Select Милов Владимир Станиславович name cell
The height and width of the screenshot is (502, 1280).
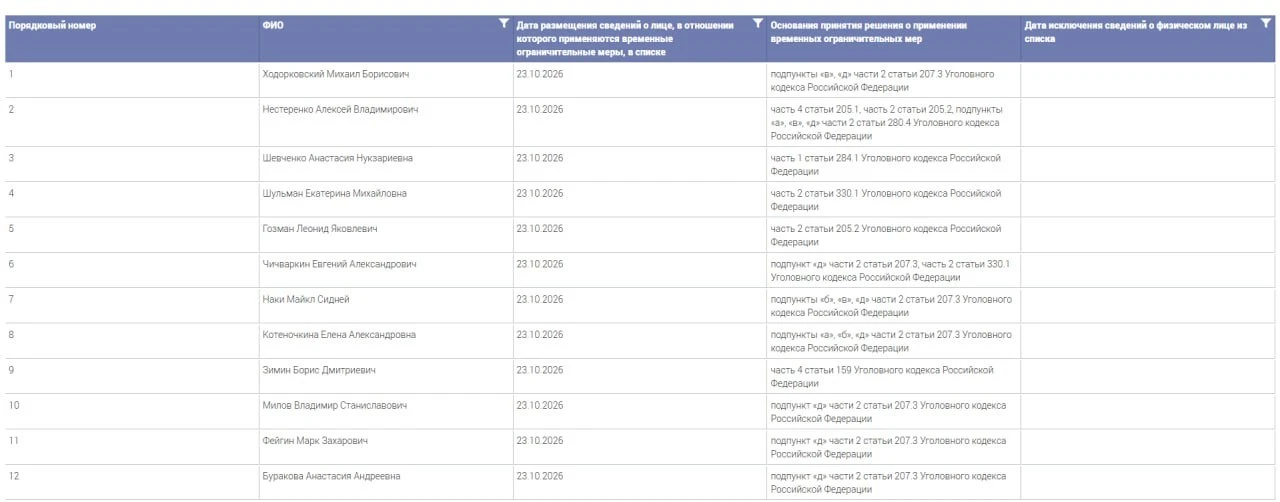click(x=385, y=411)
